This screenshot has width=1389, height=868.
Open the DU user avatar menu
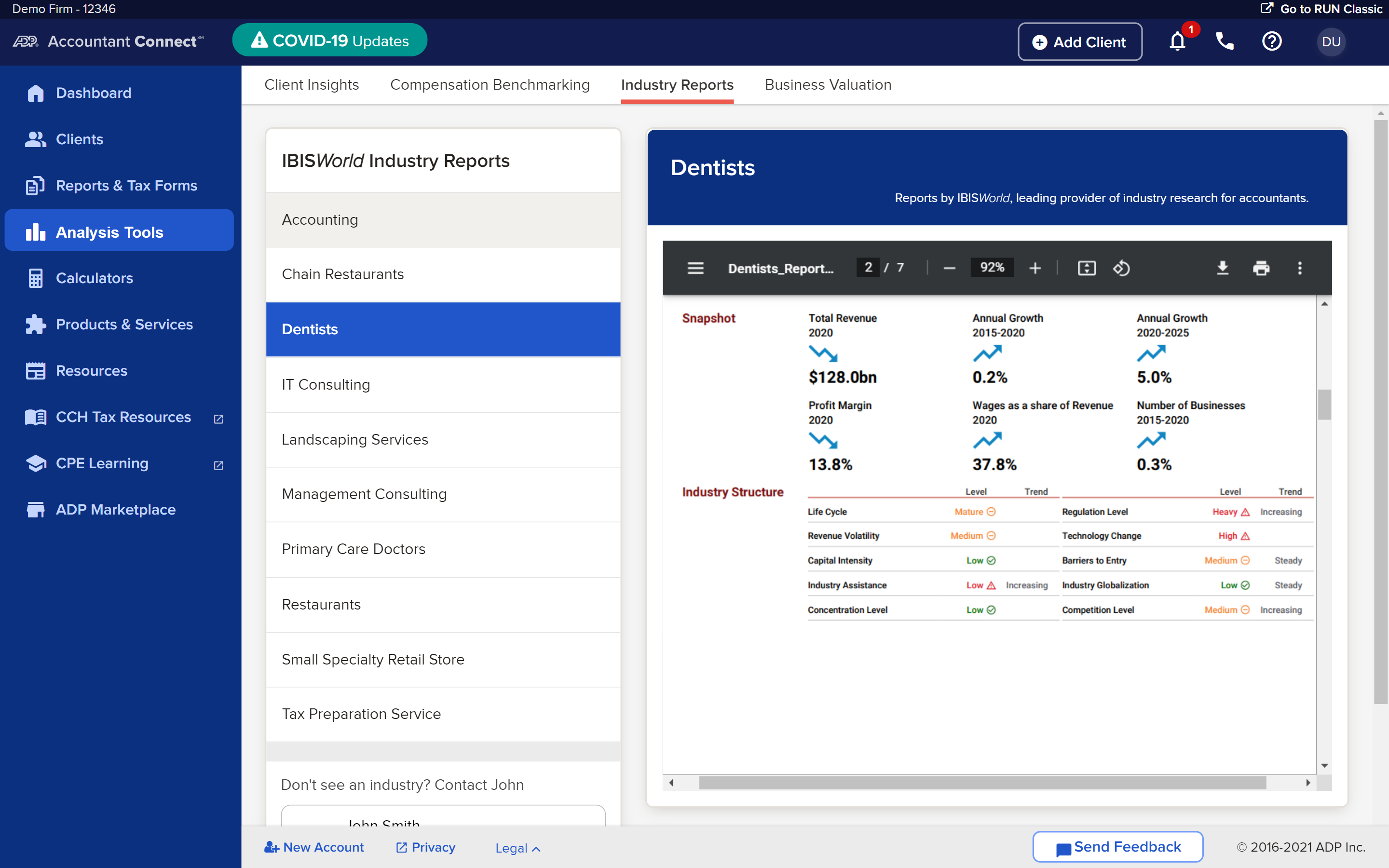click(x=1331, y=42)
